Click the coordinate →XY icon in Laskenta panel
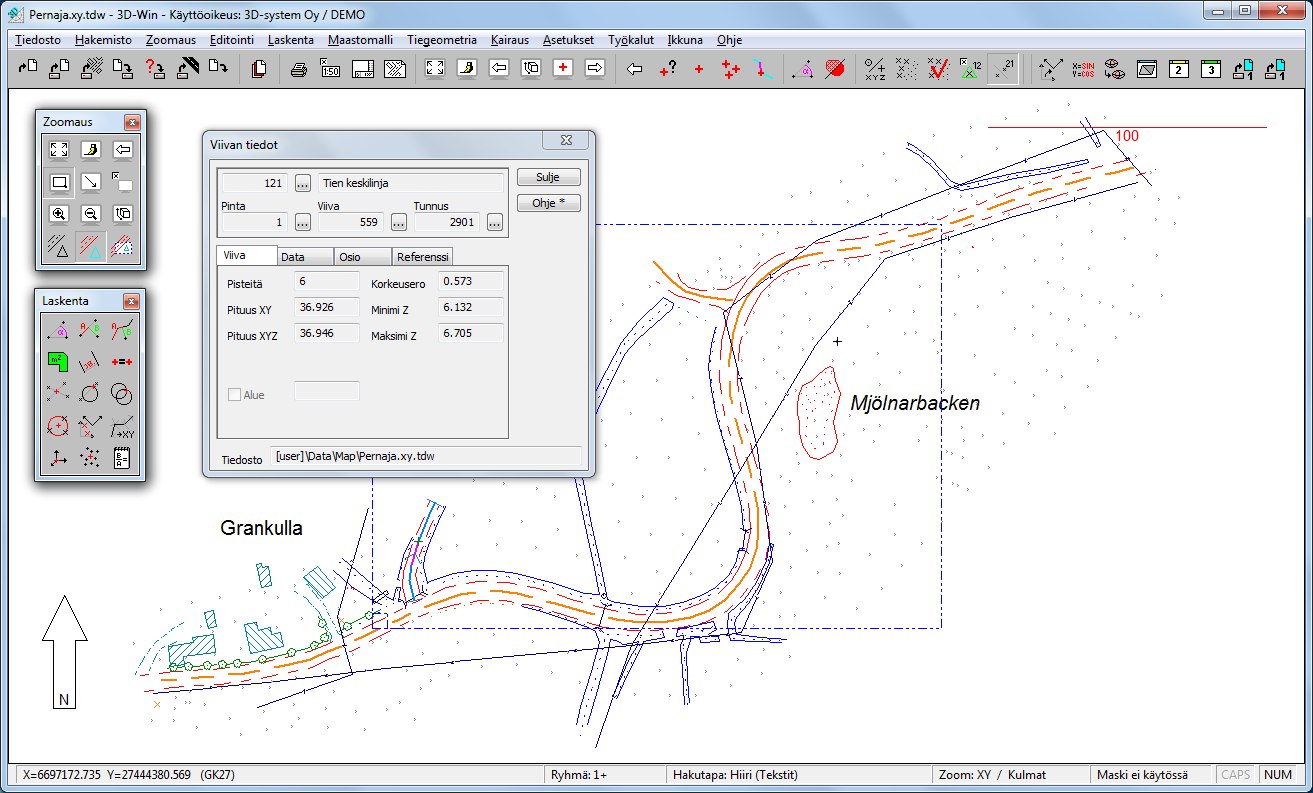The width and height of the screenshot is (1313, 793). click(122, 425)
